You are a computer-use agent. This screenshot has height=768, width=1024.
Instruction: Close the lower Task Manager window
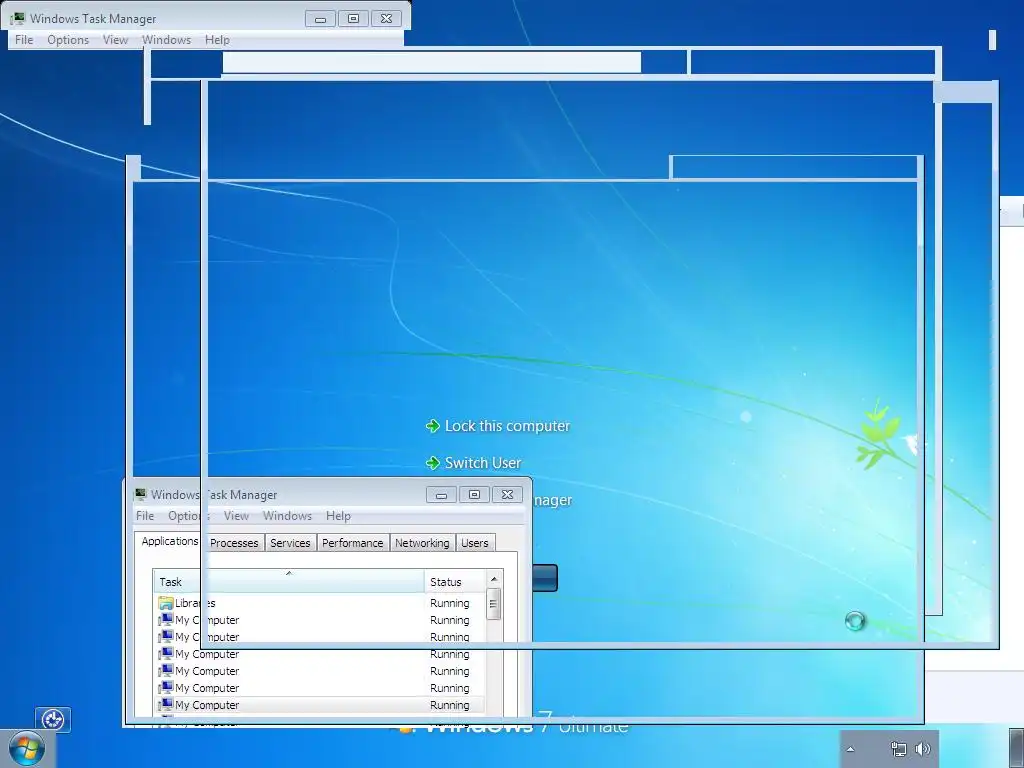click(x=507, y=495)
